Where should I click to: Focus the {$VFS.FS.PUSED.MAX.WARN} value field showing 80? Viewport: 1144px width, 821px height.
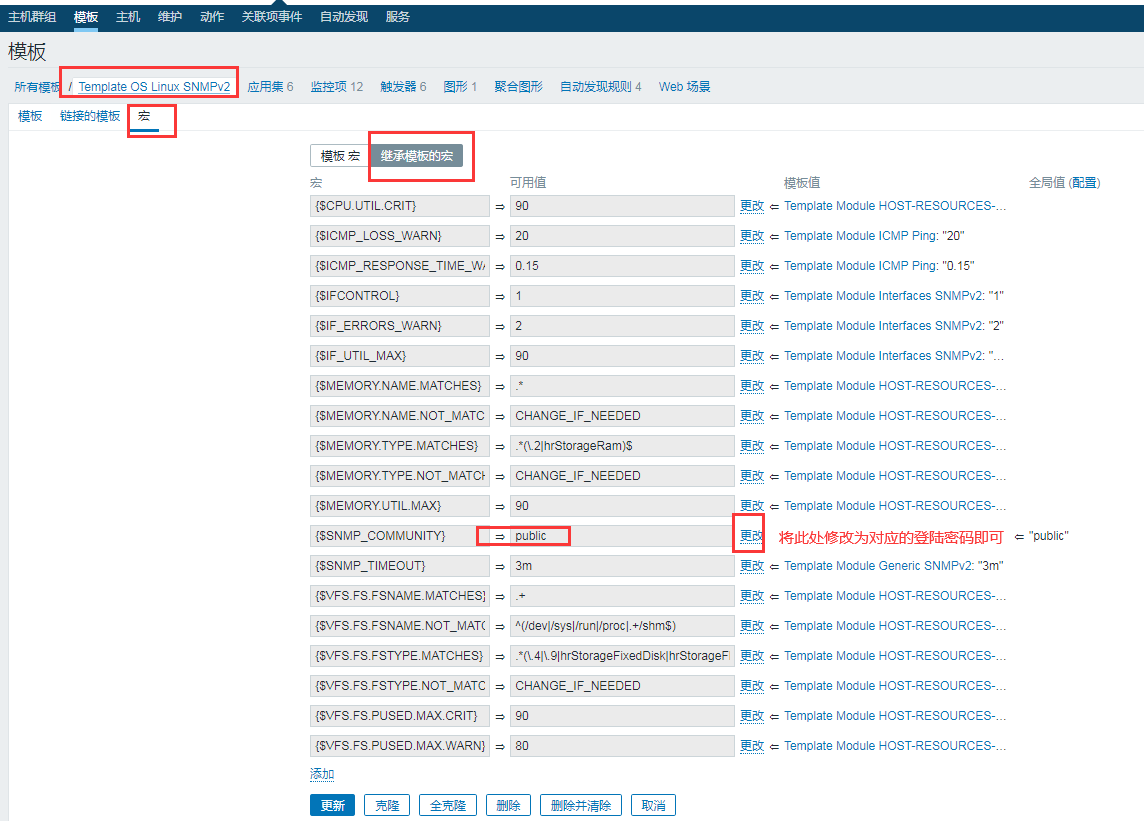(x=622, y=746)
